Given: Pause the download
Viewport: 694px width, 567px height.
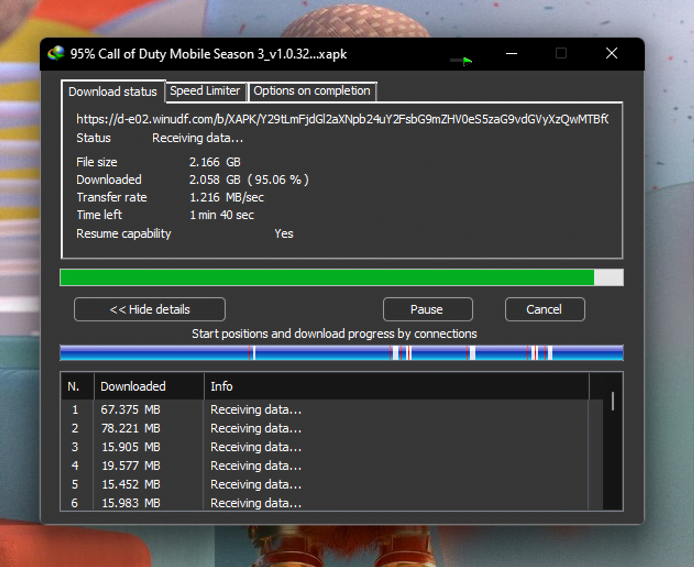Looking at the screenshot, I should click(427, 309).
